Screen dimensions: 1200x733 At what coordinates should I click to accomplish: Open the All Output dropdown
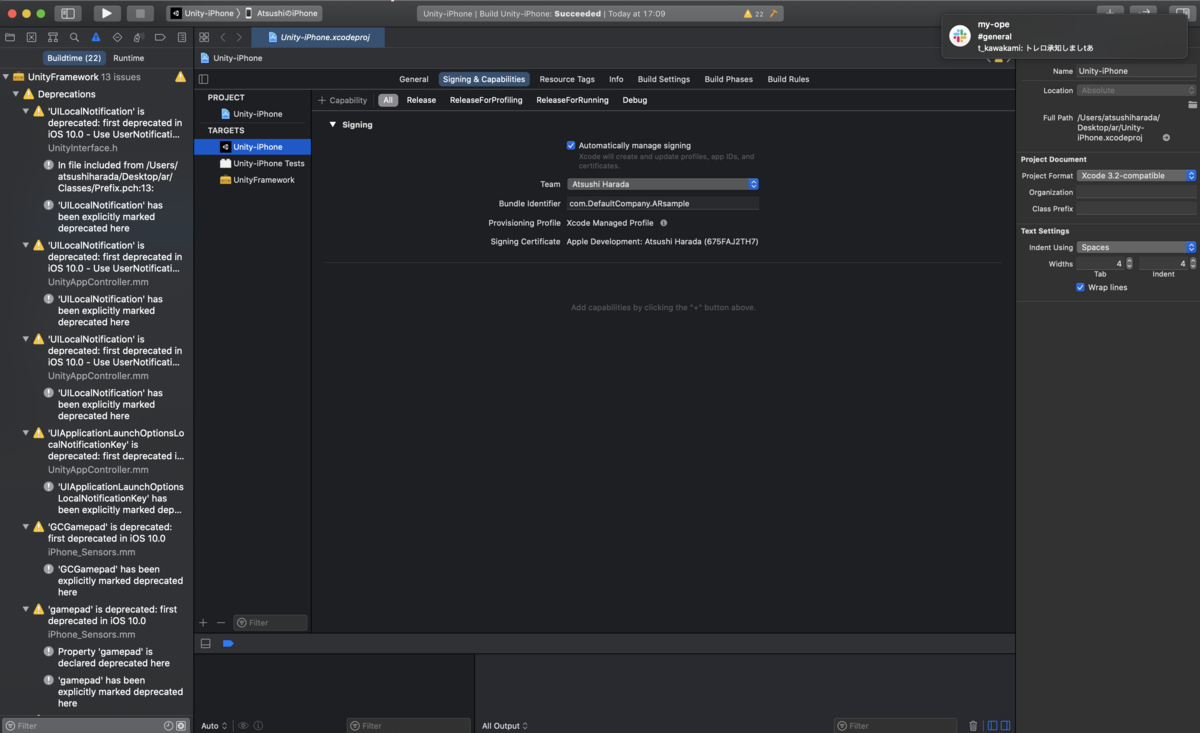(505, 726)
